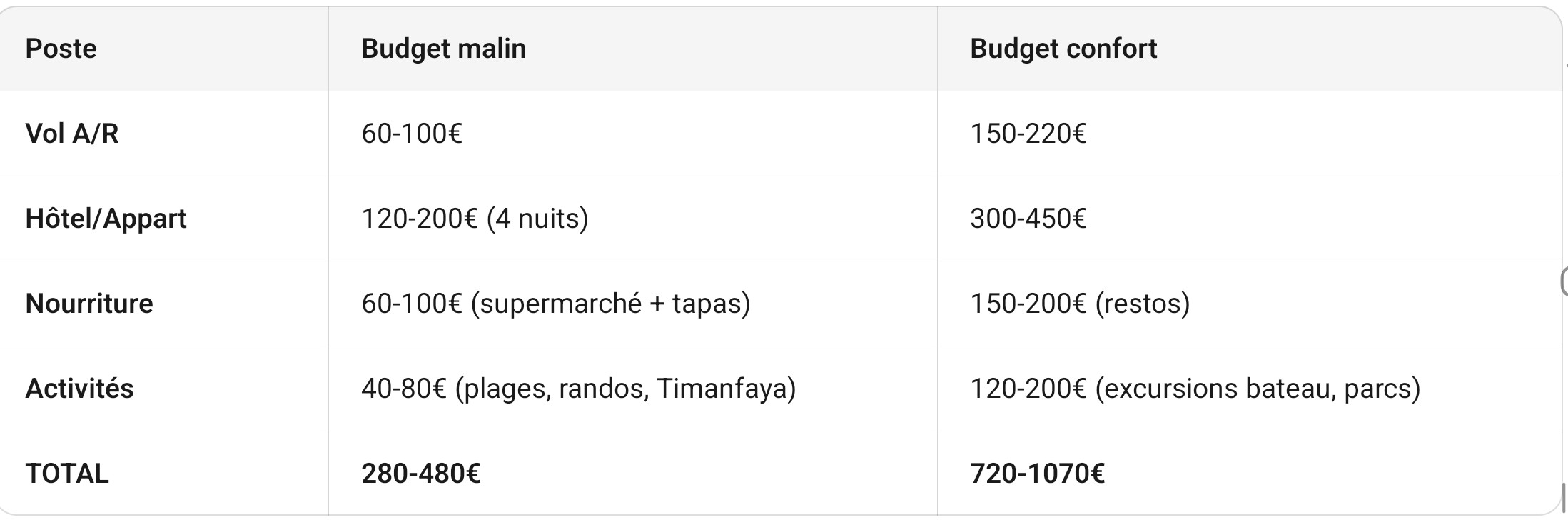Select the "Budget malin" column header
Screen dimensions: 1568x520
(x=443, y=49)
